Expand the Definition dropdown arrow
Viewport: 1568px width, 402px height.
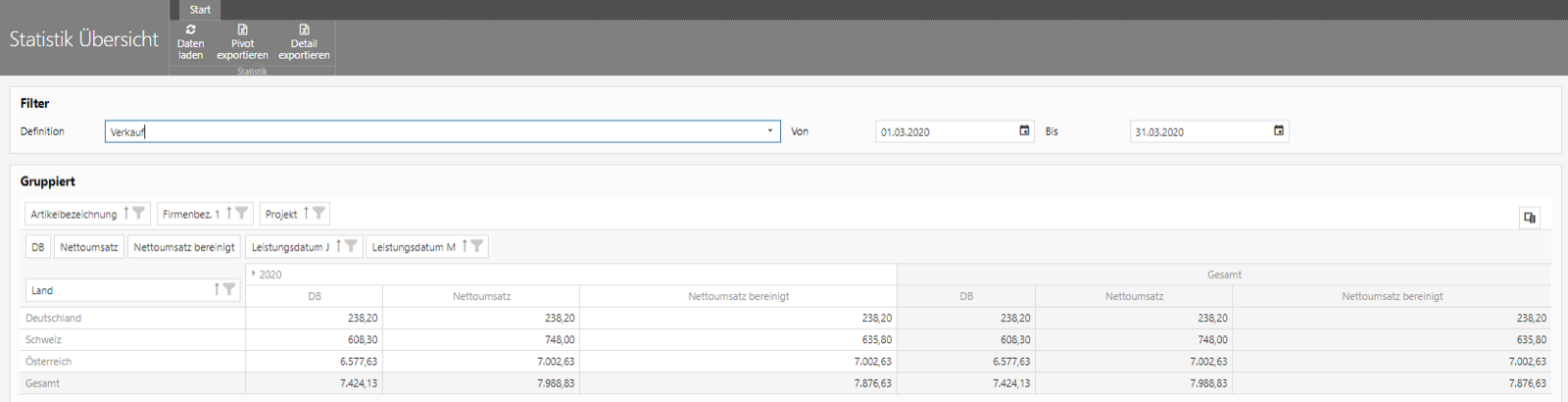tap(770, 130)
